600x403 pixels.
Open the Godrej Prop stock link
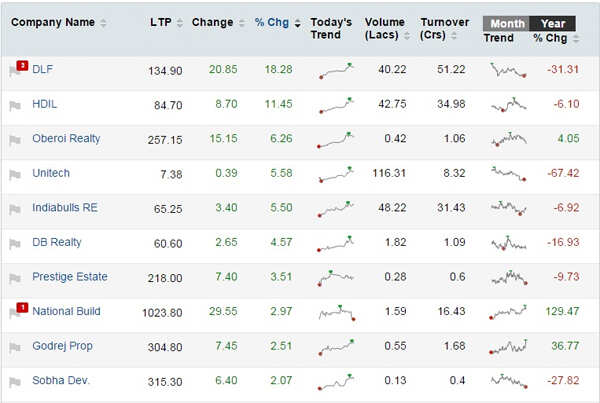pos(62,346)
